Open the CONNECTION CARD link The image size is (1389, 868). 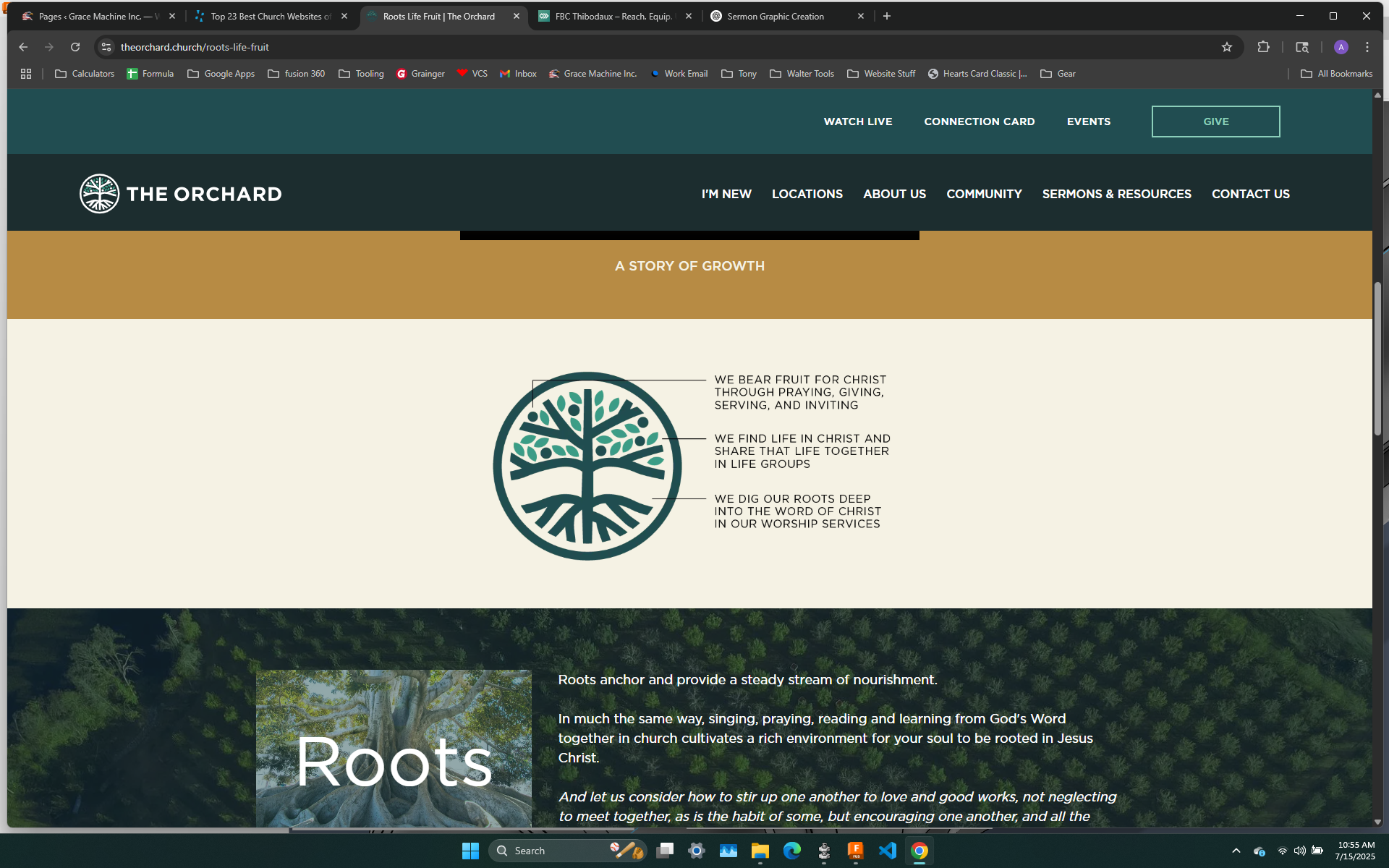(979, 122)
